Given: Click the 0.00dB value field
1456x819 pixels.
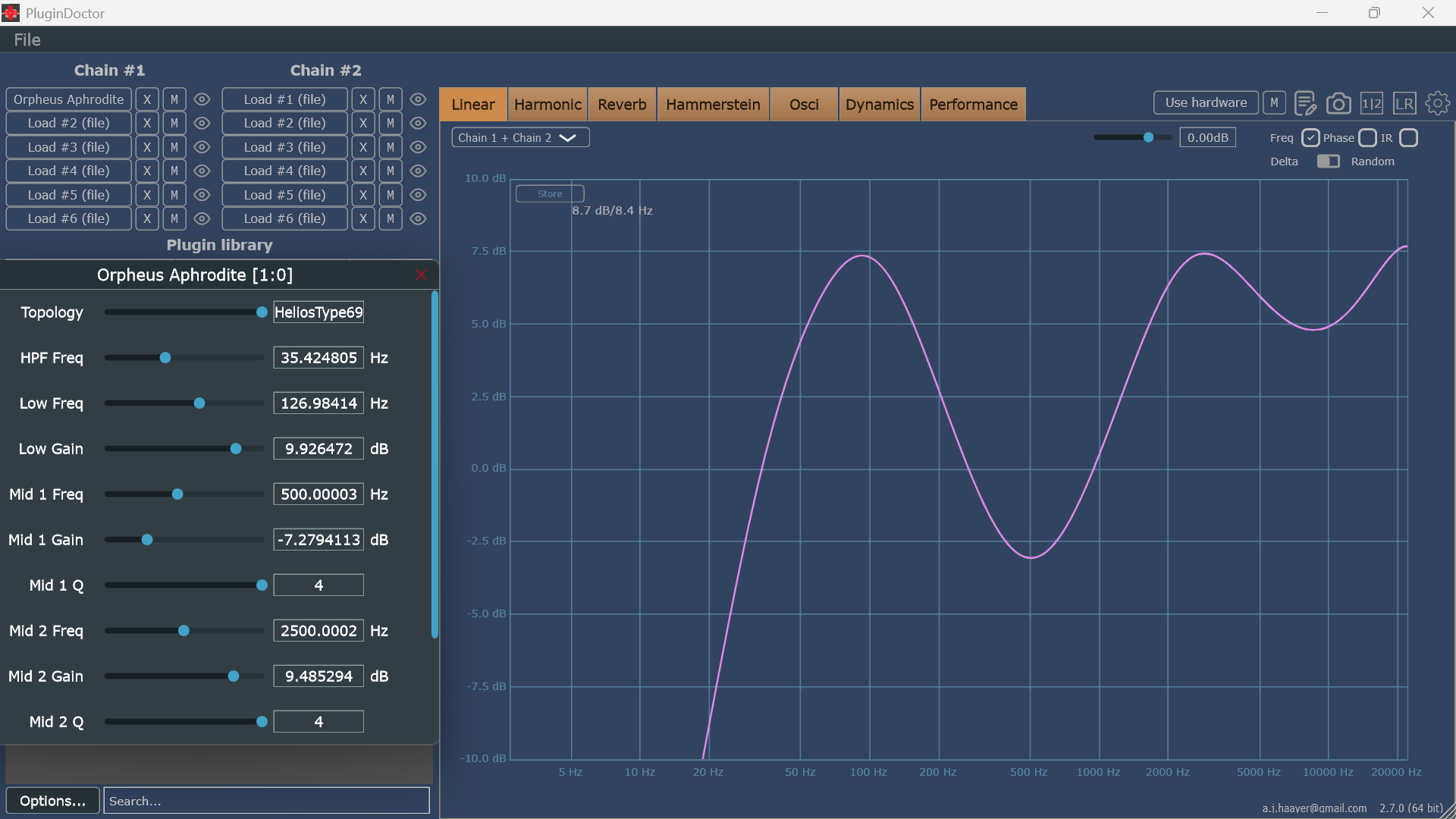Looking at the screenshot, I should click(x=1207, y=137).
